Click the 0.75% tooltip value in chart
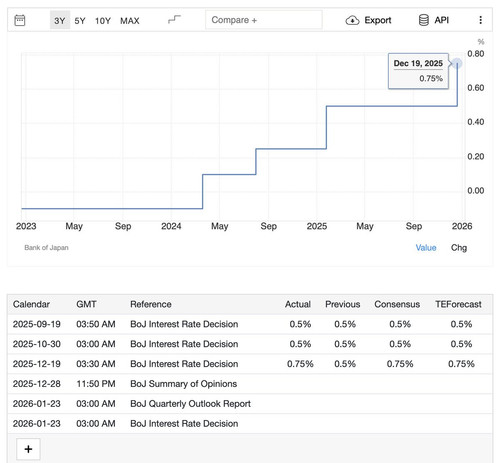500x463 pixels. coord(431,79)
